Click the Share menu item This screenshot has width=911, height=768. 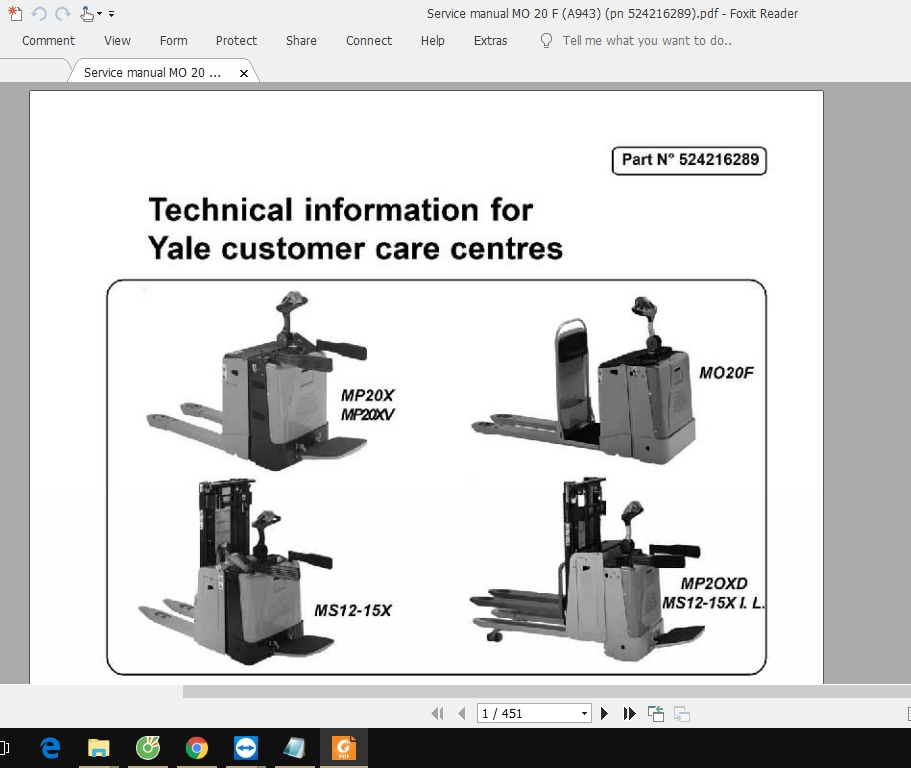point(301,41)
